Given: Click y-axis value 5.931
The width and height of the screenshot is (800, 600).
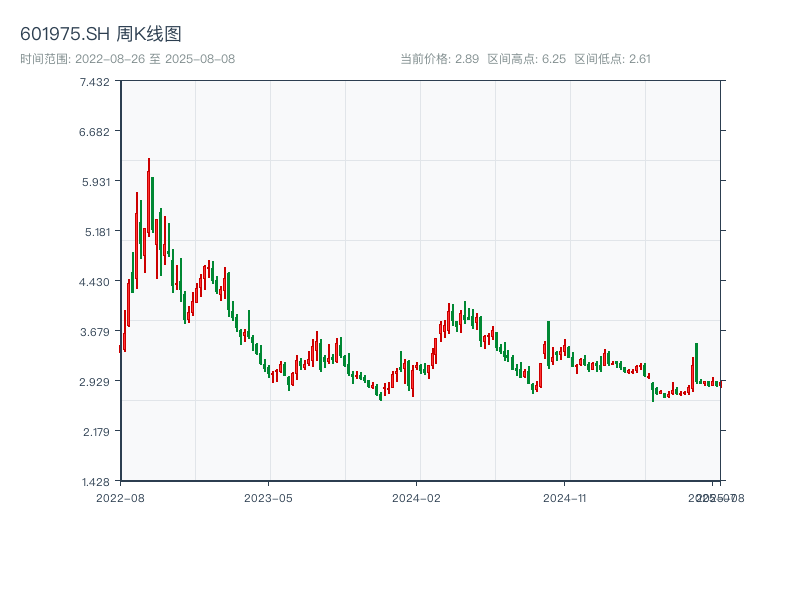Looking at the screenshot, I should tap(96, 182).
